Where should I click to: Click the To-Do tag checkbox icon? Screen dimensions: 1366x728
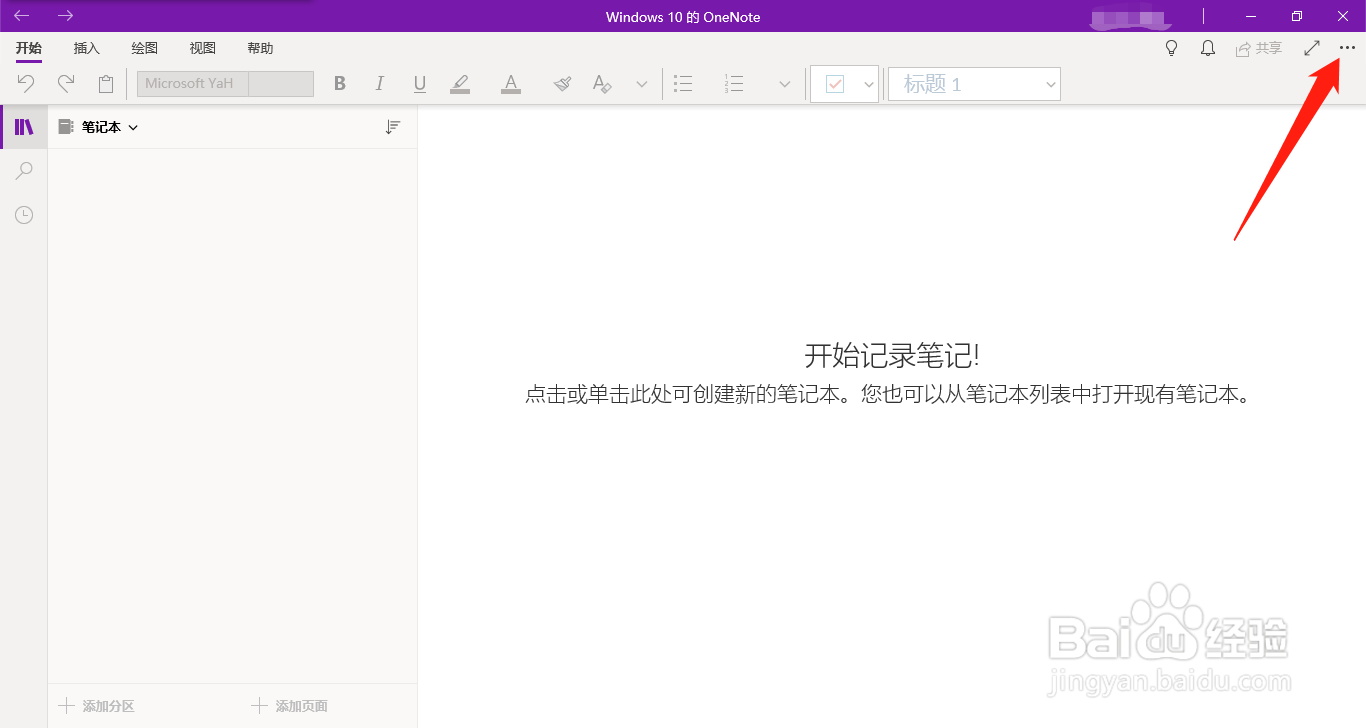pyautogui.click(x=835, y=84)
